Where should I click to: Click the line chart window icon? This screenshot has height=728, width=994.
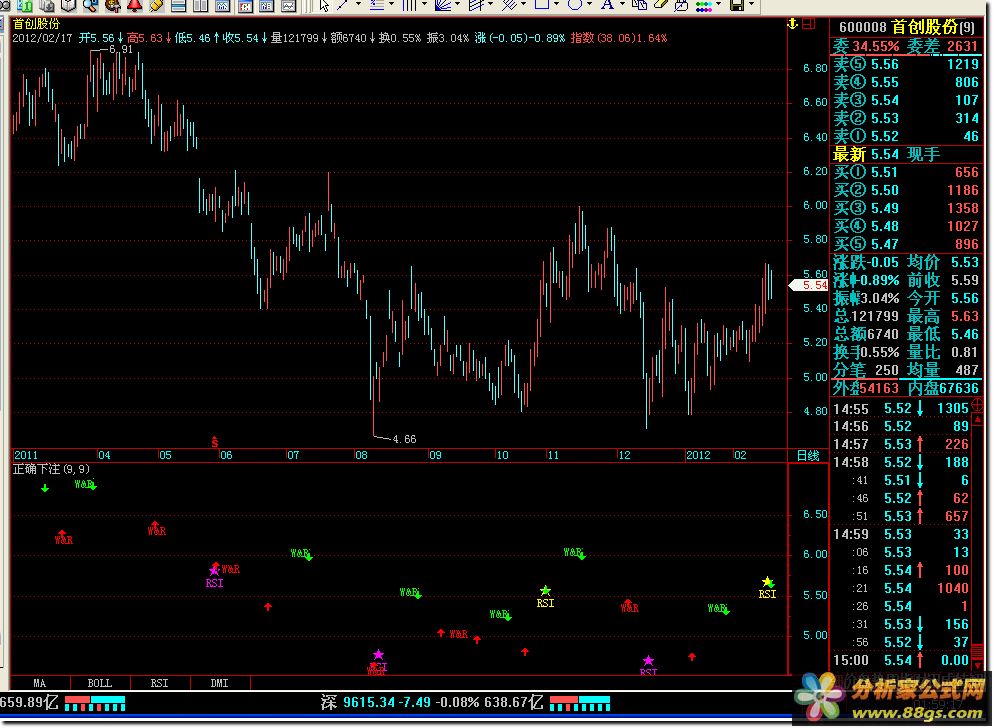click(x=288, y=6)
